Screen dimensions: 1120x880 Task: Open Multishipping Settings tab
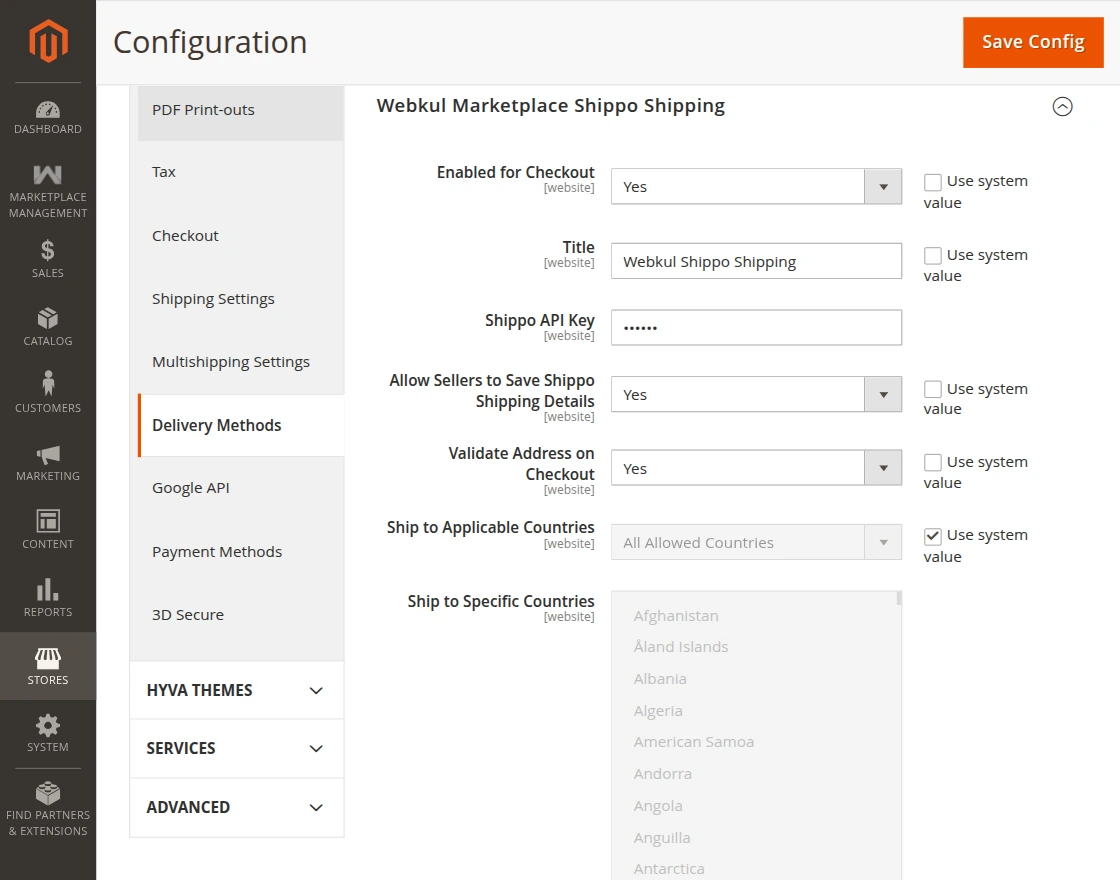[241, 362]
